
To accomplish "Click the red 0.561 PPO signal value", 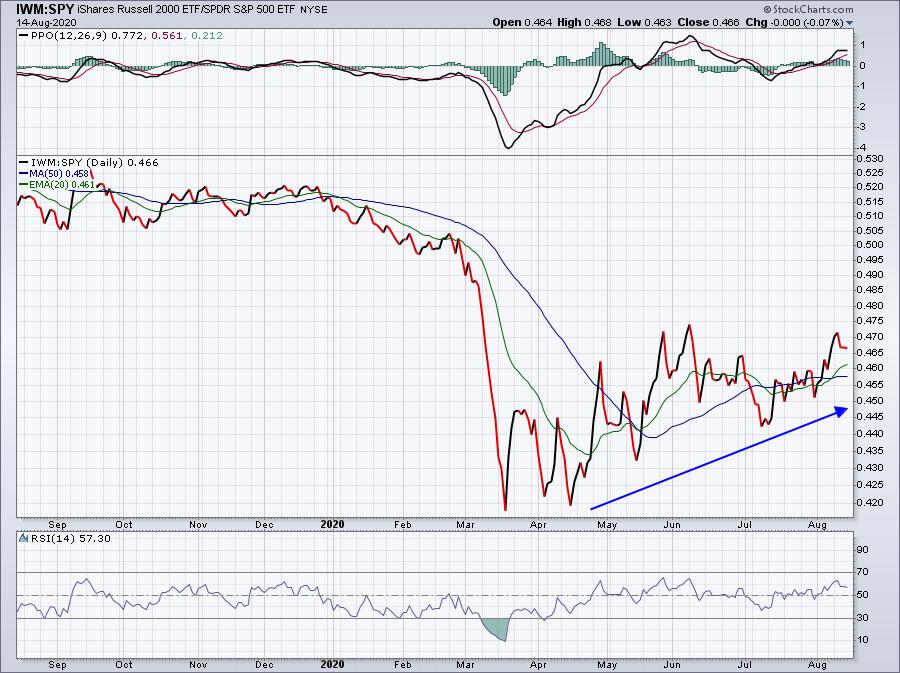I will click(x=167, y=36).
